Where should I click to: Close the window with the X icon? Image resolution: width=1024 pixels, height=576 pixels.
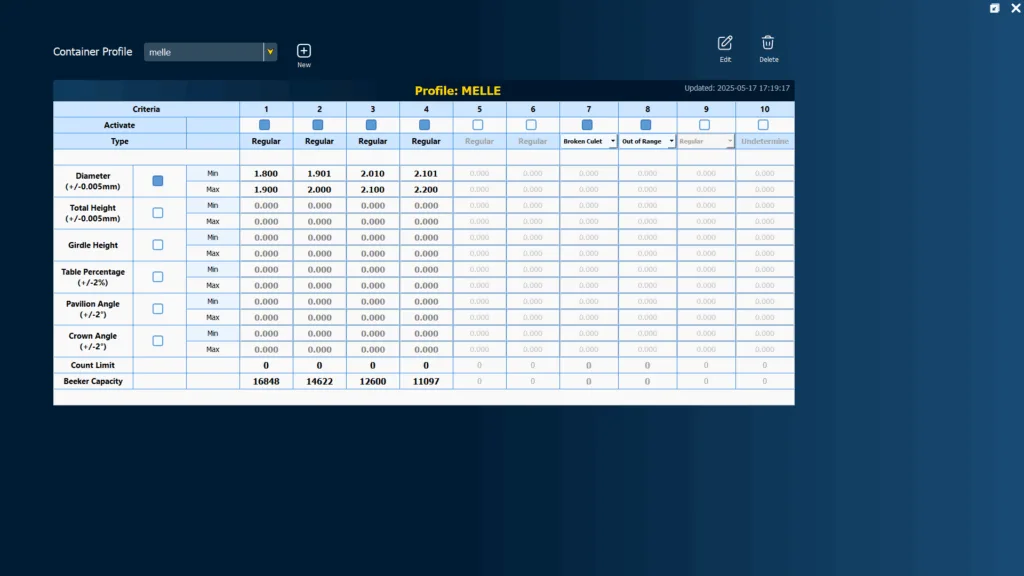[x=1016, y=8]
